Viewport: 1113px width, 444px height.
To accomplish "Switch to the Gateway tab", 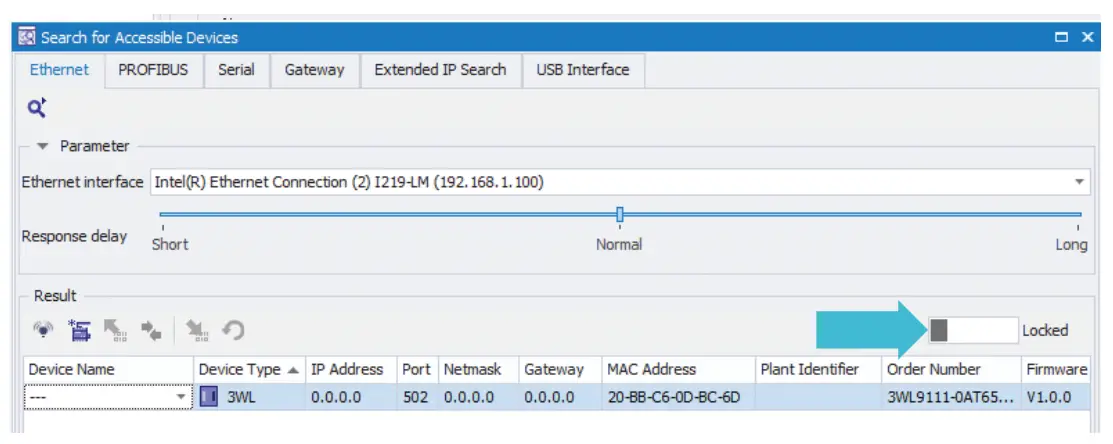I will coord(314,70).
